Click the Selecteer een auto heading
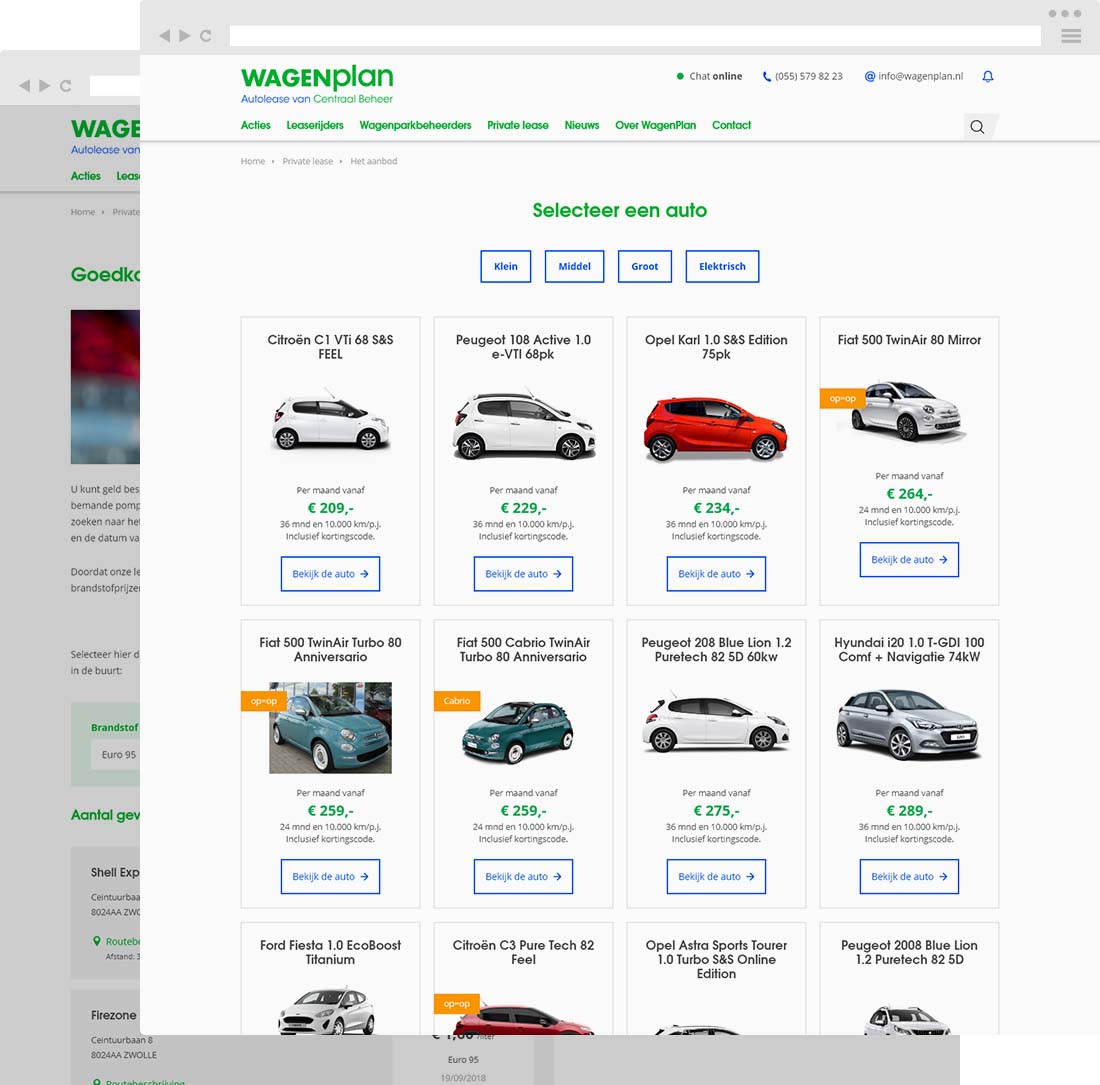 [619, 210]
